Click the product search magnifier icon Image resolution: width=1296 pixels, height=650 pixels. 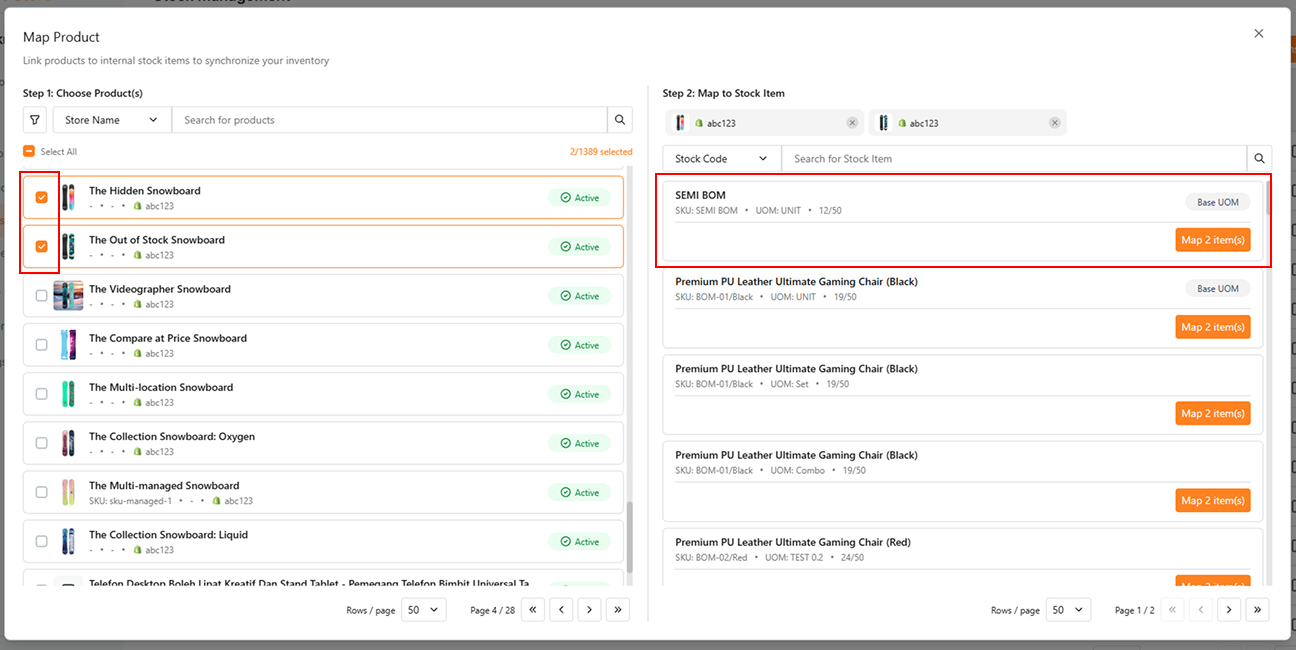coord(620,120)
